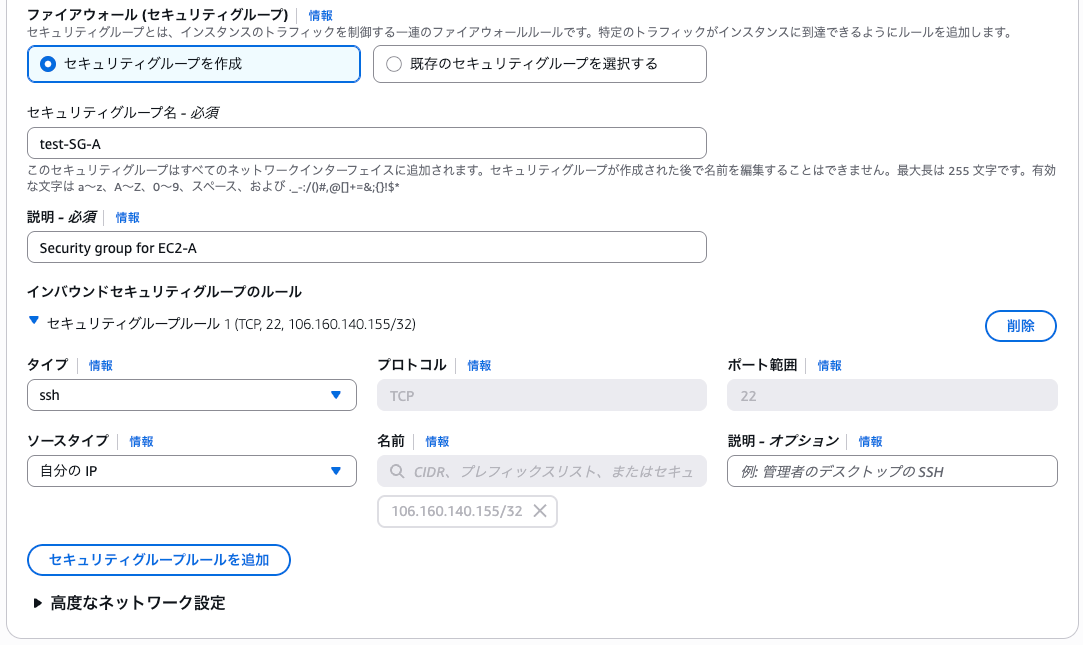Click the rule summary text with TCP, 22
Viewport: 1083px width, 645px height.
click(x=231, y=324)
